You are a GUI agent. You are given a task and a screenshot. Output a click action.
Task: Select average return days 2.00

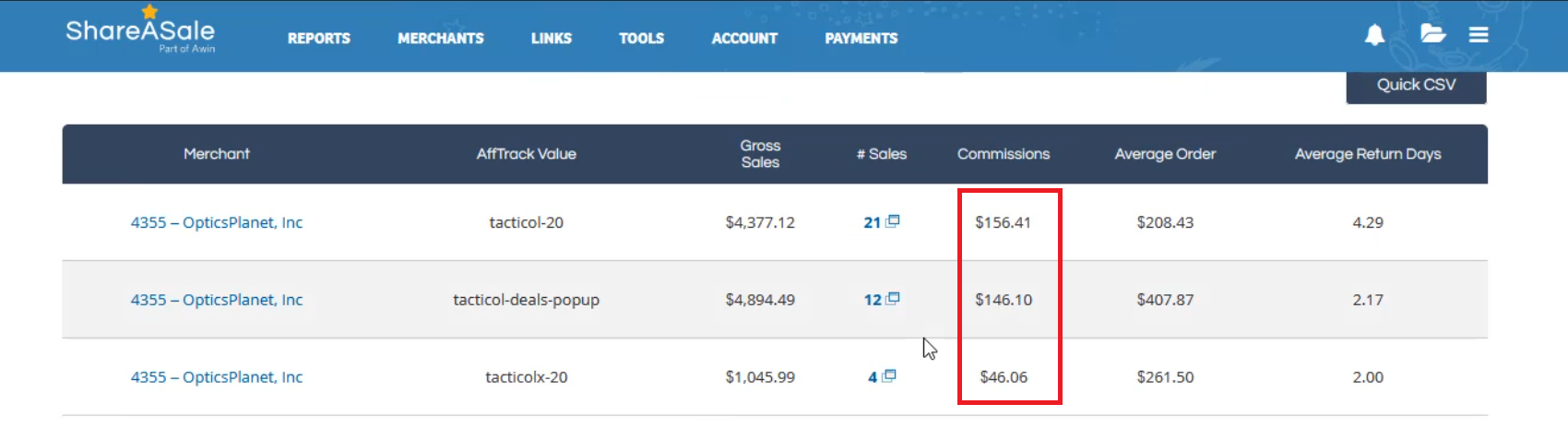pyautogui.click(x=1368, y=377)
